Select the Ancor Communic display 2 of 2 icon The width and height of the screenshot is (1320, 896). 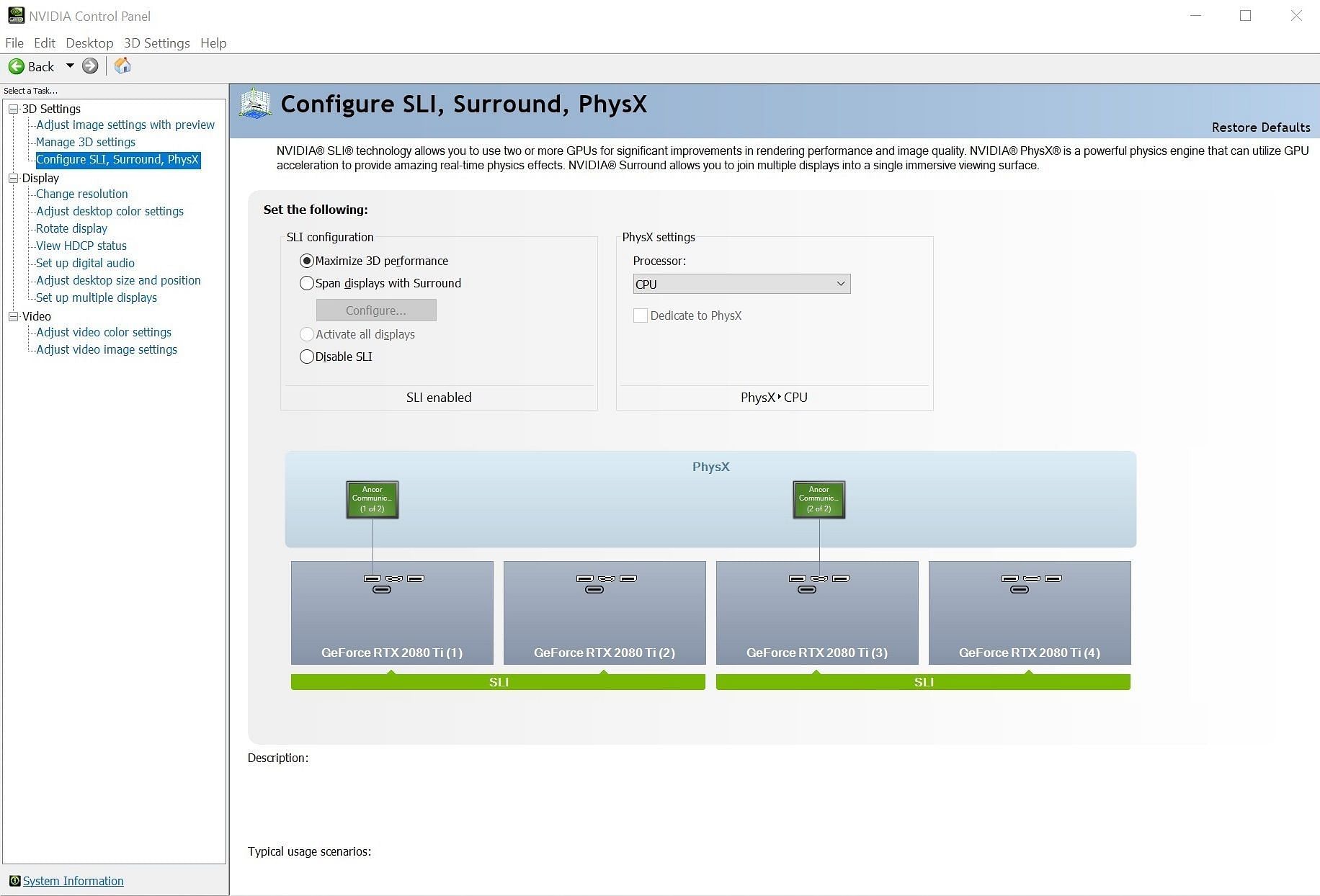[819, 499]
